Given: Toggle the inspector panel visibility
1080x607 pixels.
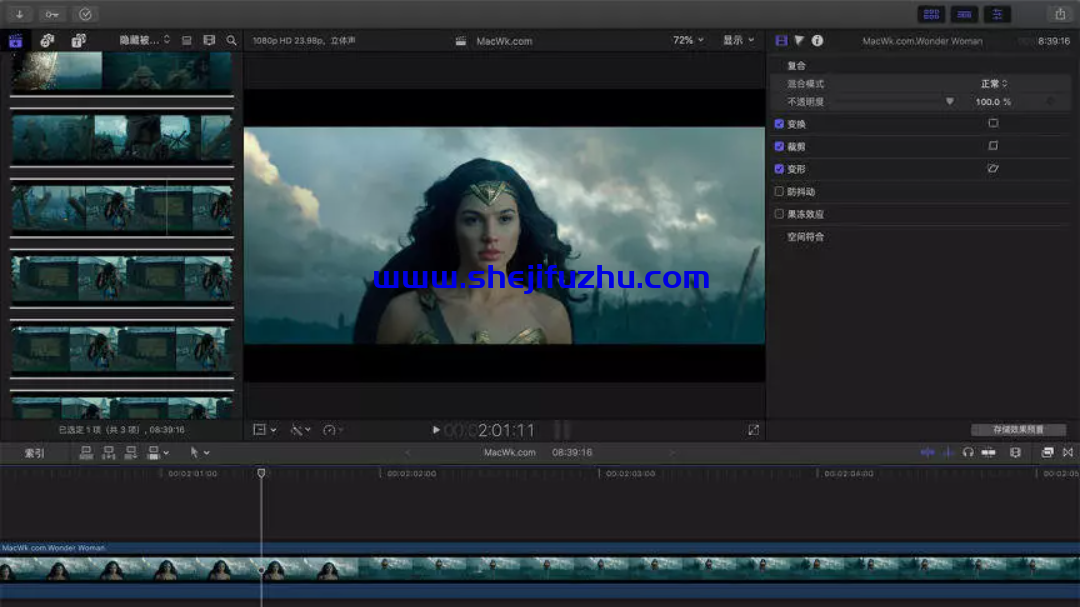Looking at the screenshot, I should (x=997, y=14).
